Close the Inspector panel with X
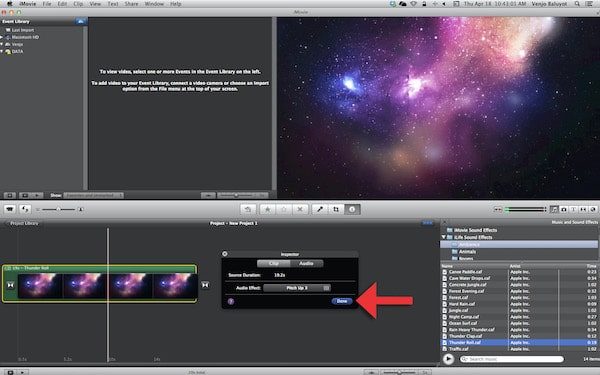Image resolution: width=600 pixels, height=375 pixels. [x=225, y=254]
